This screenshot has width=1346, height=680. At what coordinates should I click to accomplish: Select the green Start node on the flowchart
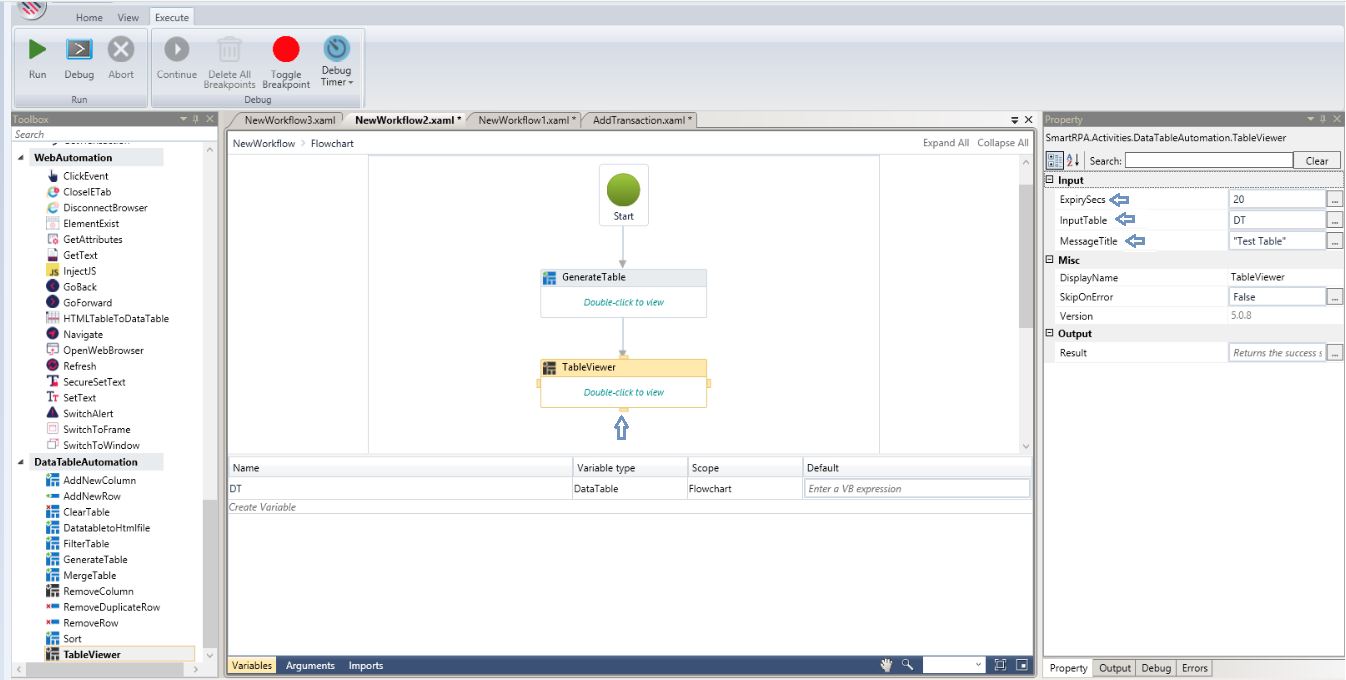[623, 190]
